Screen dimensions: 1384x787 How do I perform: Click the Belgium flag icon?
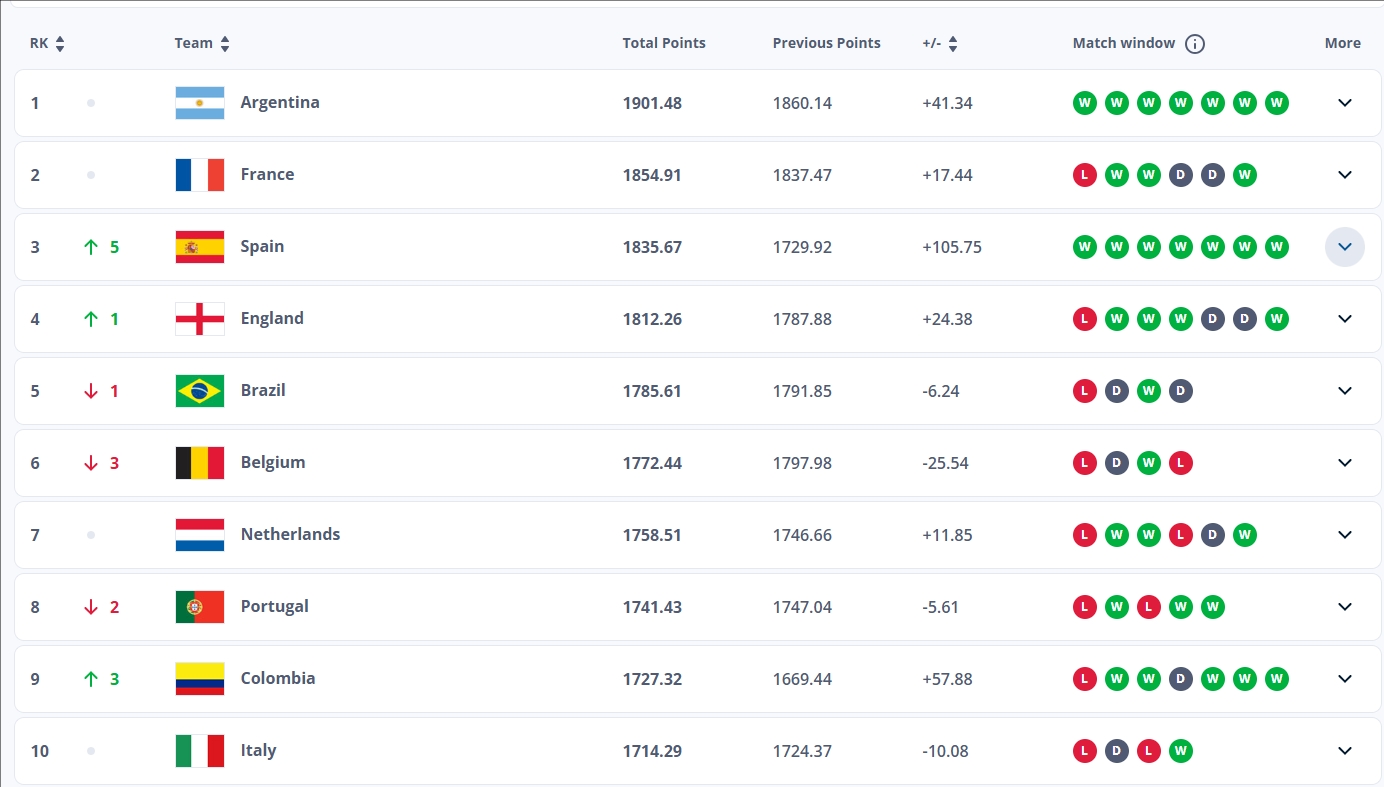pos(200,463)
